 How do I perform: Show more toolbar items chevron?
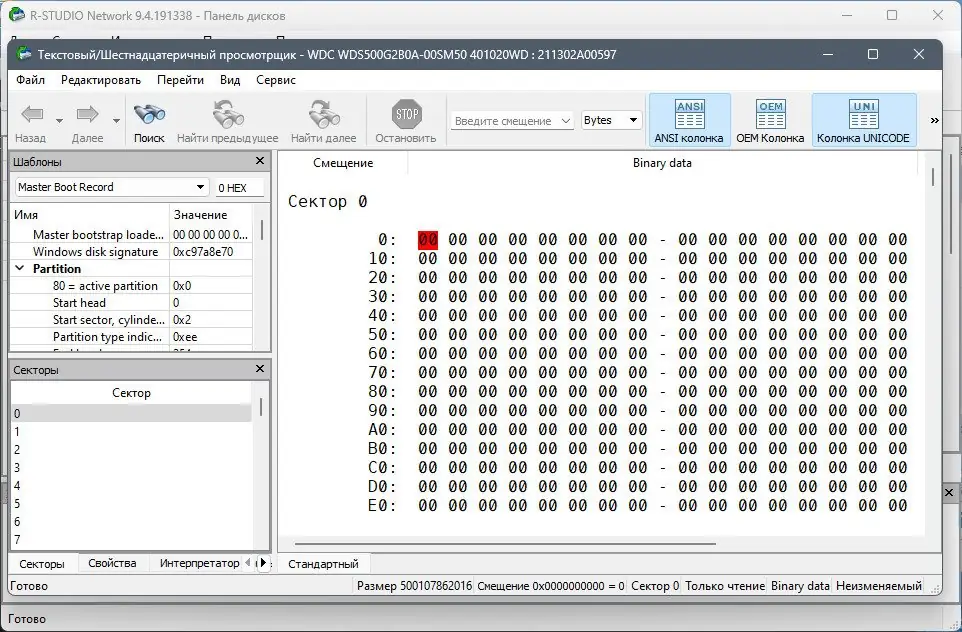(x=934, y=120)
